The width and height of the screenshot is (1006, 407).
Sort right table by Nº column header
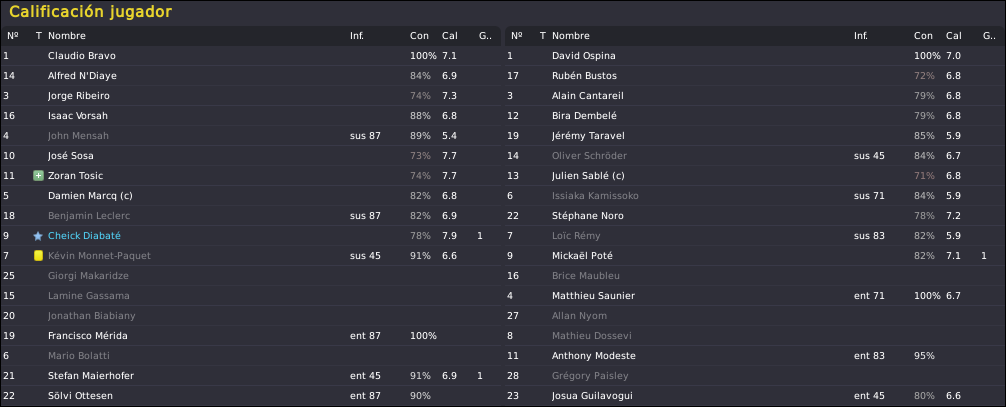[x=516, y=36]
